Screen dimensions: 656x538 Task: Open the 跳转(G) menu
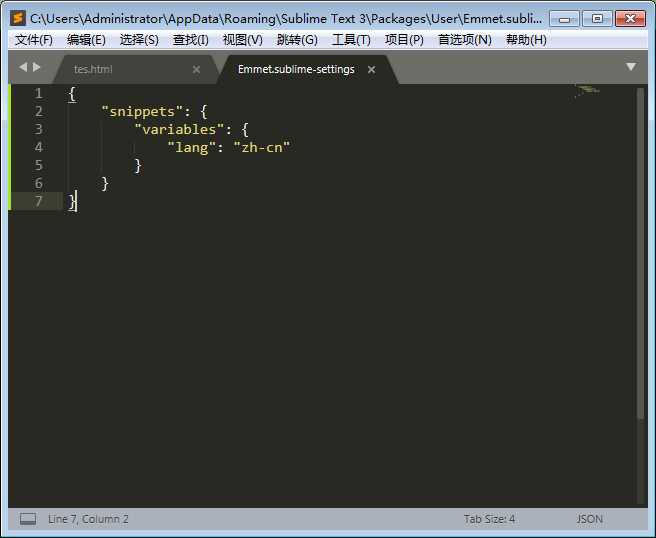point(297,40)
